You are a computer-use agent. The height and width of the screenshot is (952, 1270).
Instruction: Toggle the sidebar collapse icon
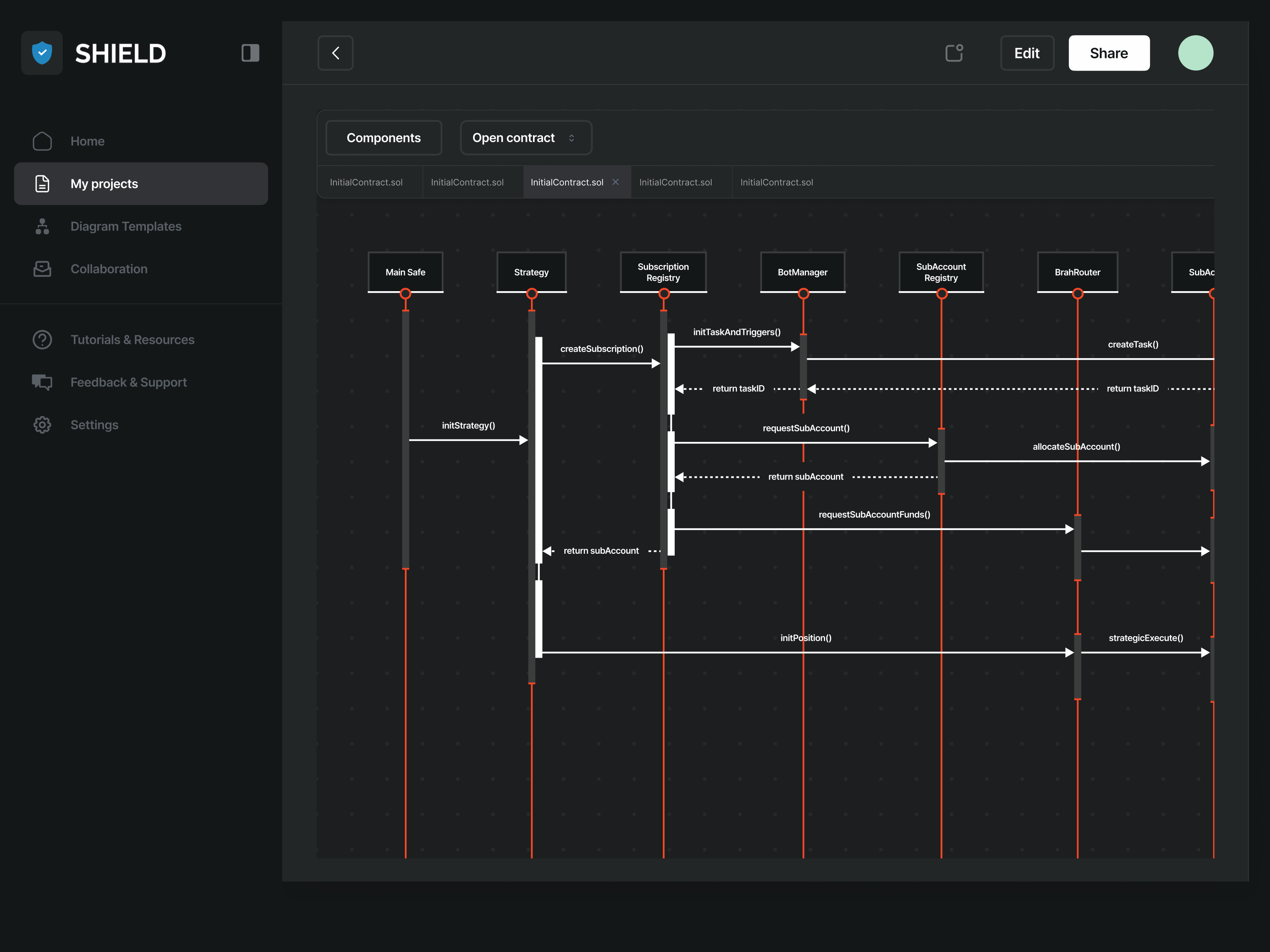pos(250,53)
